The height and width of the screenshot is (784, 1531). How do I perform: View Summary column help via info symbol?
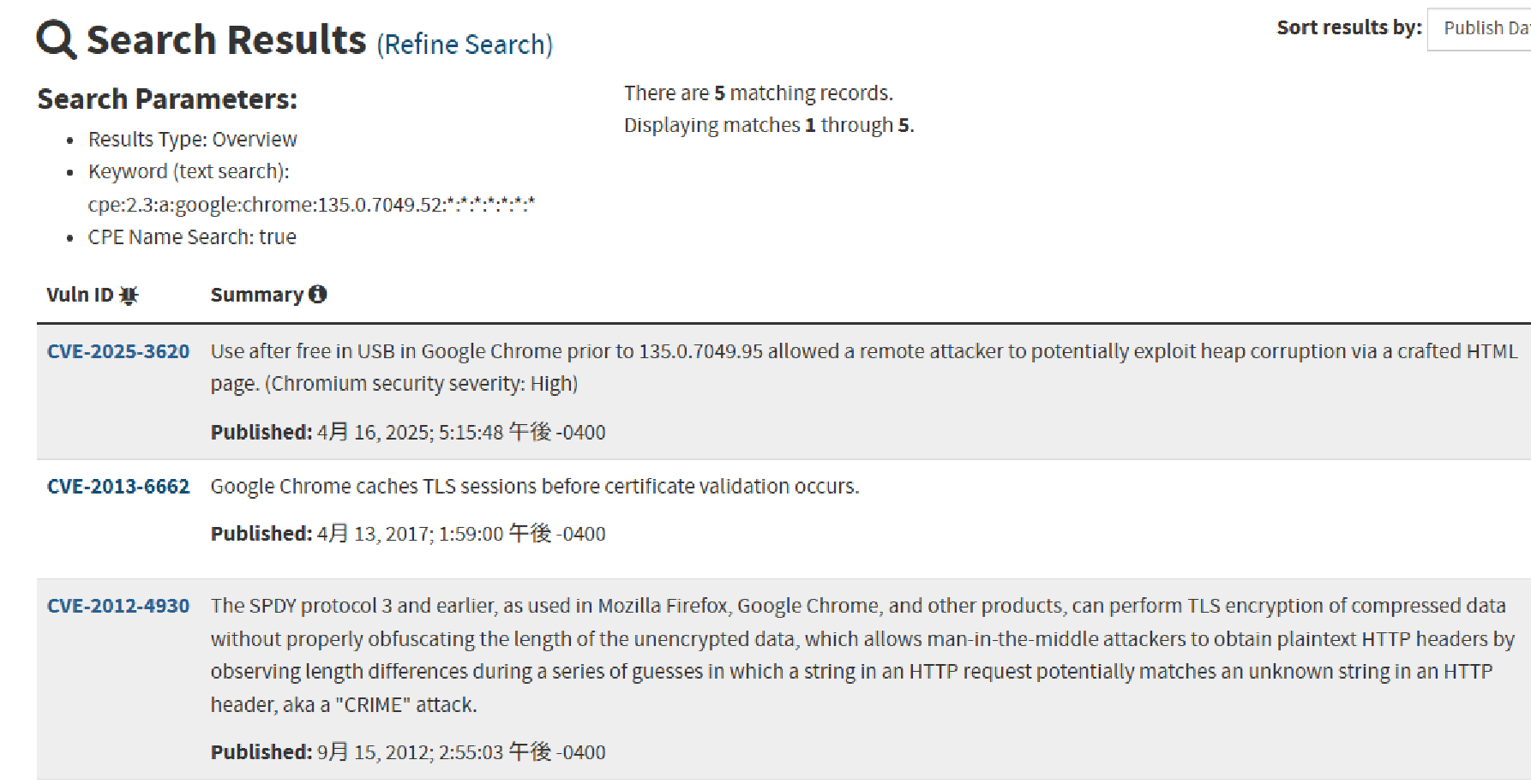point(318,294)
